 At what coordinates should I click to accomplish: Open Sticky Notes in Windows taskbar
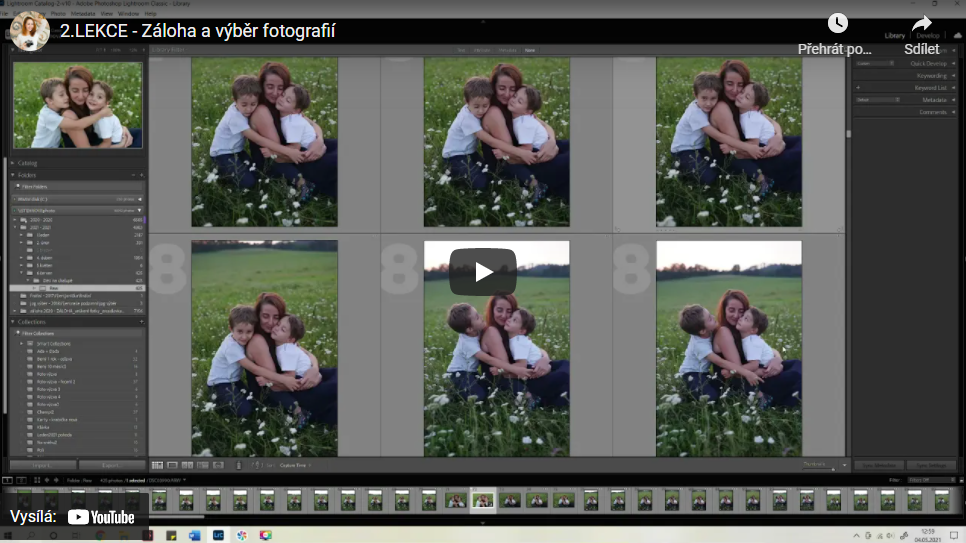[171, 535]
